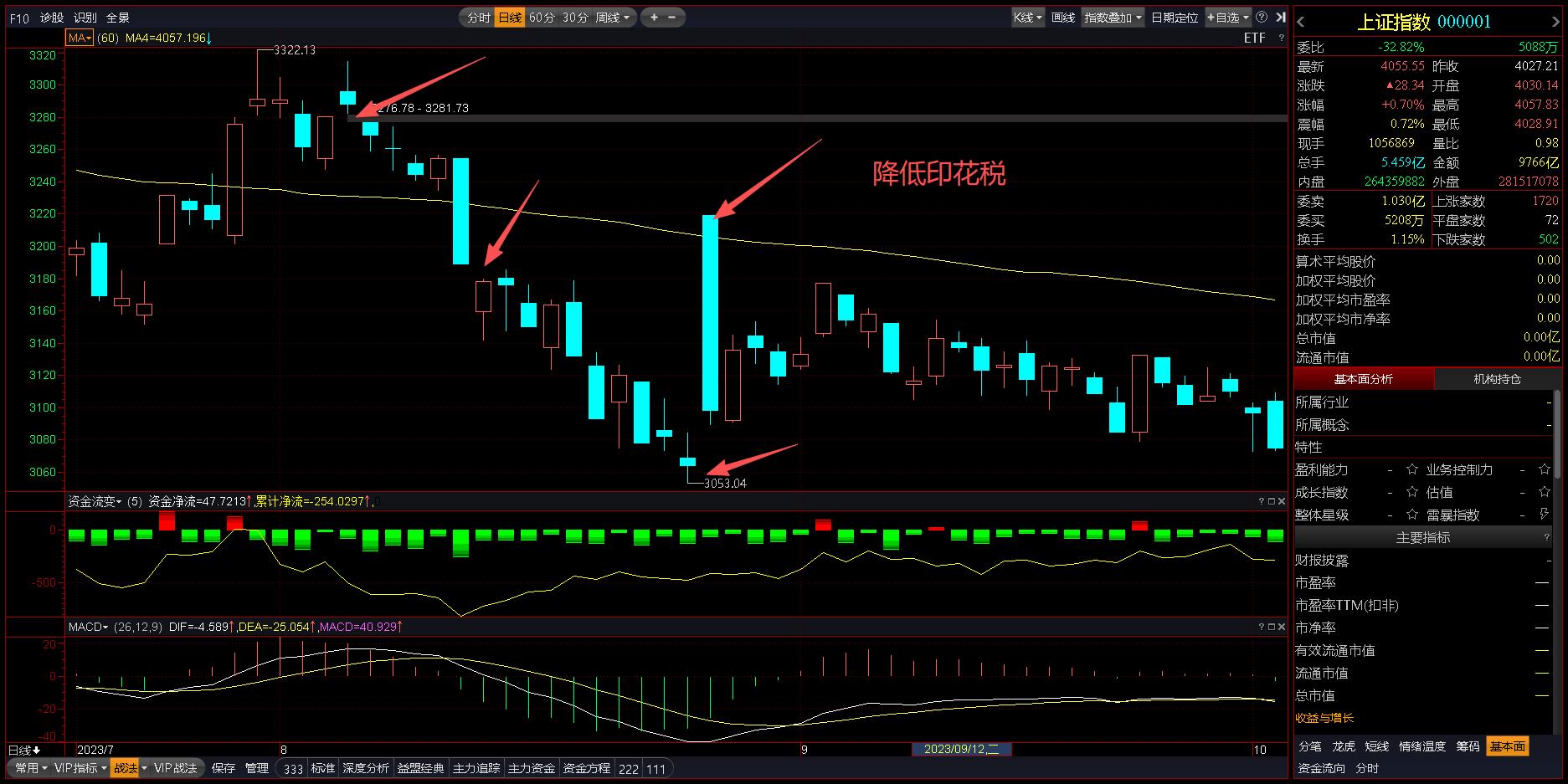The image size is (1568, 784).
Task: Go to previous stock with left chevron
Action: tap(1301, 23)
